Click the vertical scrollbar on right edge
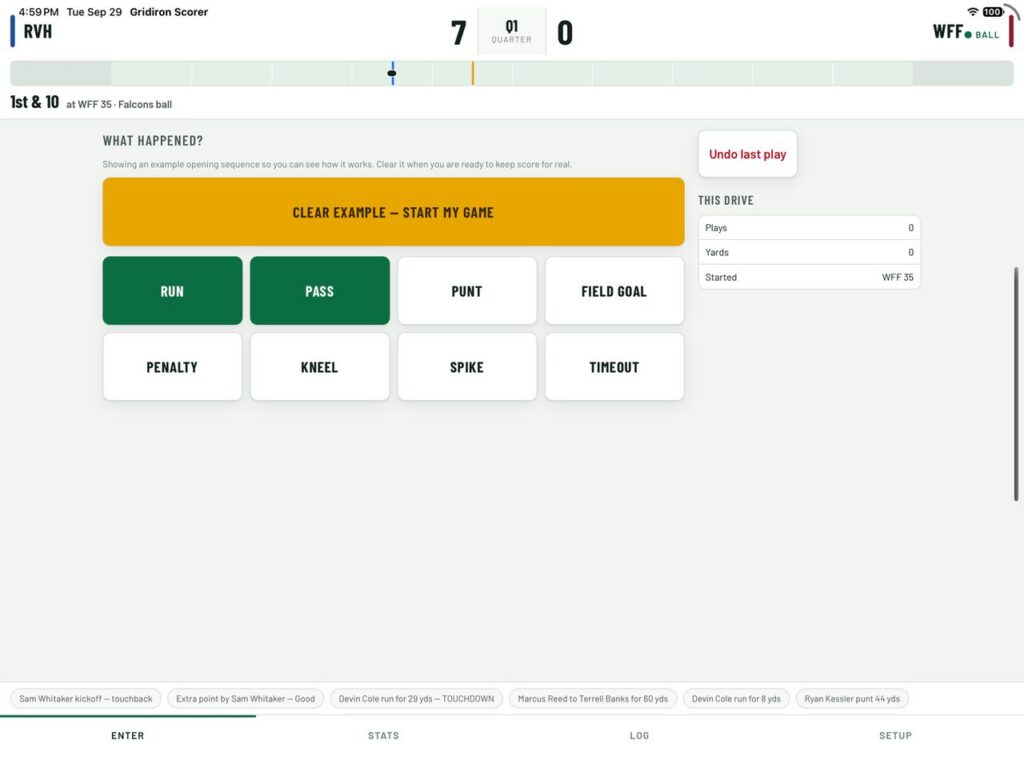 click(1016, 384)
